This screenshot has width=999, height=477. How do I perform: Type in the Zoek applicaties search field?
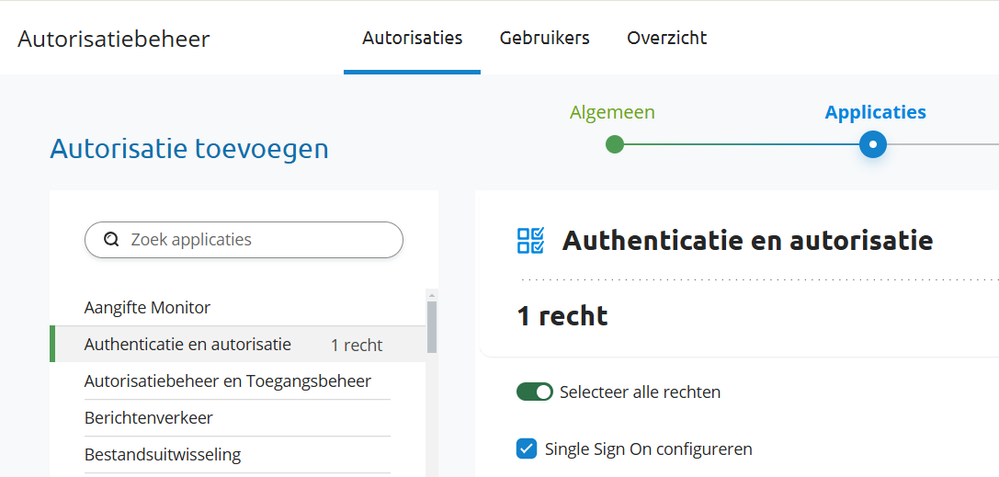(260, 240)
